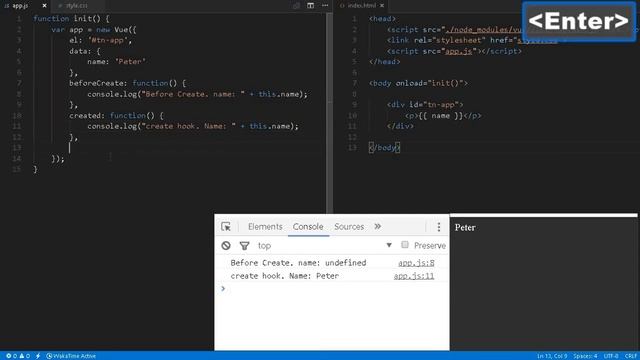The width and height of the screenshot is (640, 360).
Task: Enable the Preserve log checkbox
Action: click(x=405, y=244)
